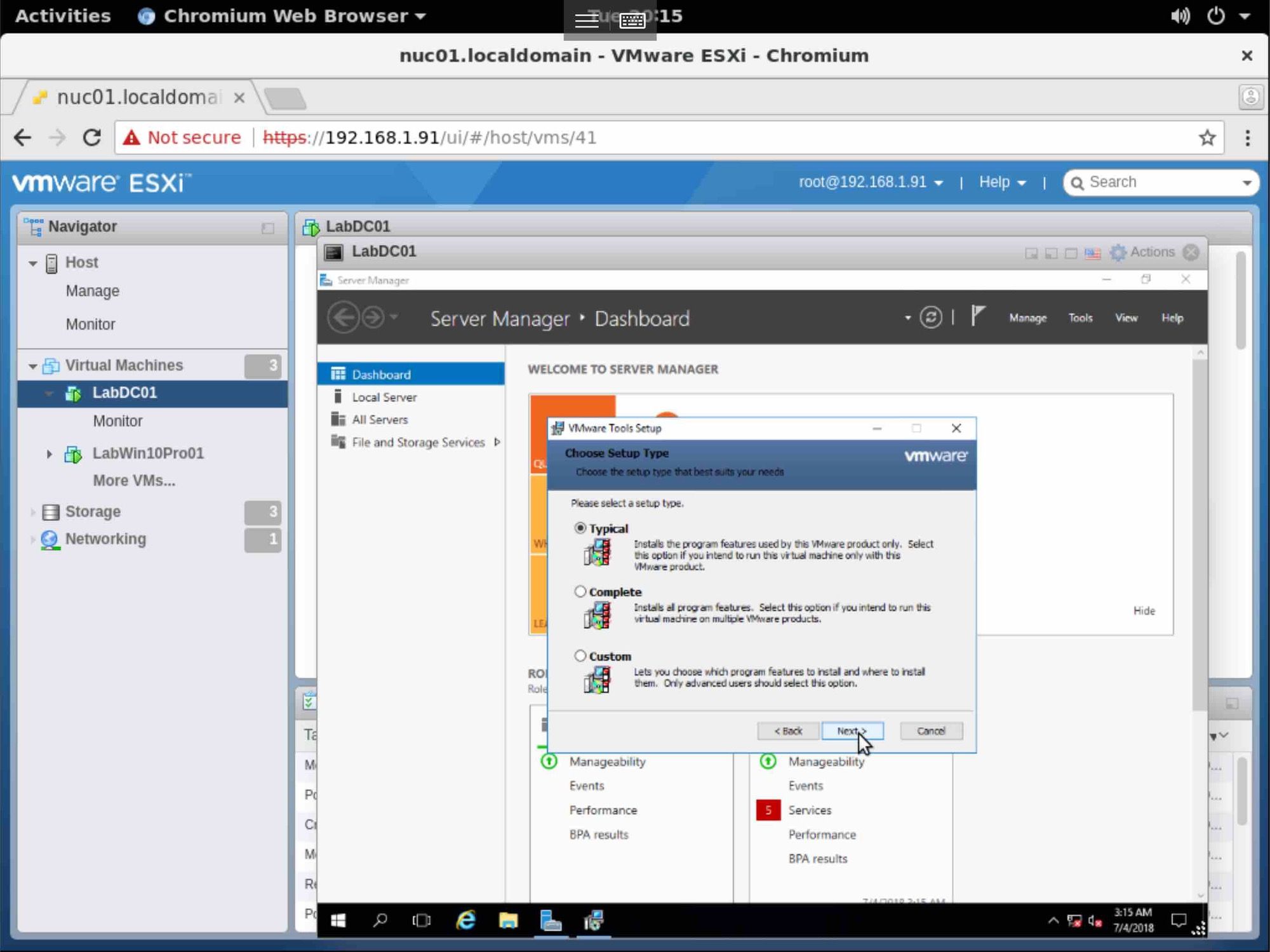This screenshot has width=1270, height=952.
Task: Open Monitor under LabDC01 in Navigator
Action: [117, 421]
